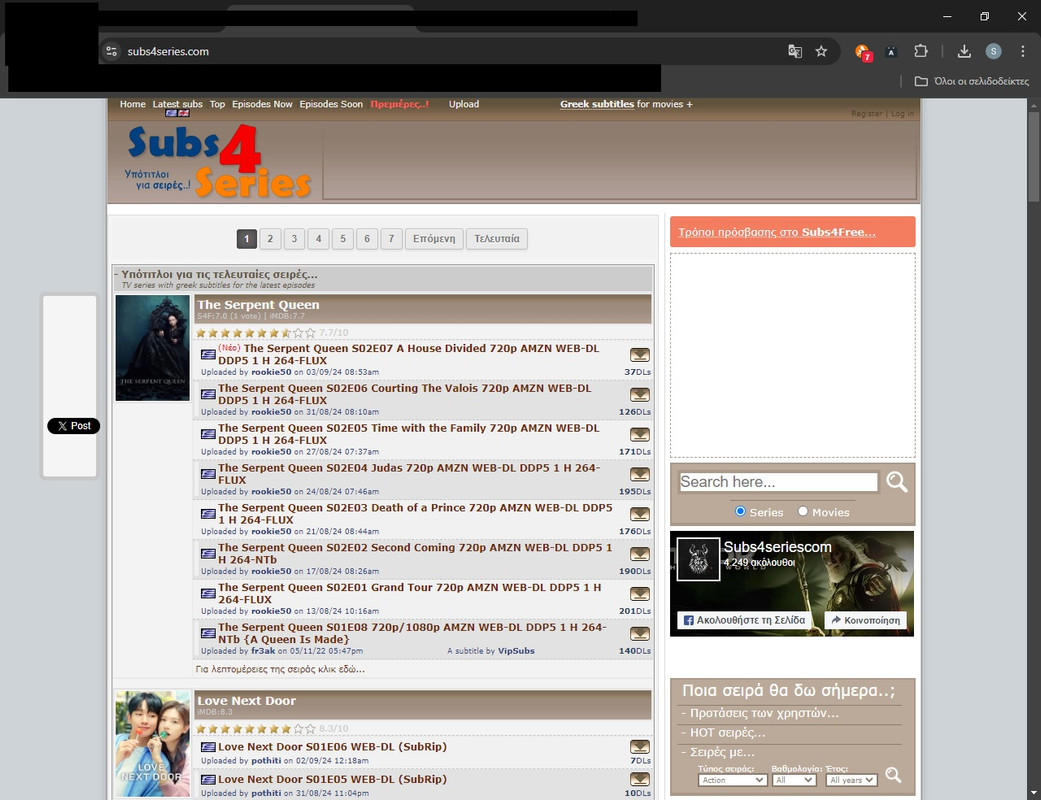This screenshot has width=1041, height=800.
Task: Open Όλοι οι σελιδοδείκτες bookmarks folder
Action: [x=972, y=81]
